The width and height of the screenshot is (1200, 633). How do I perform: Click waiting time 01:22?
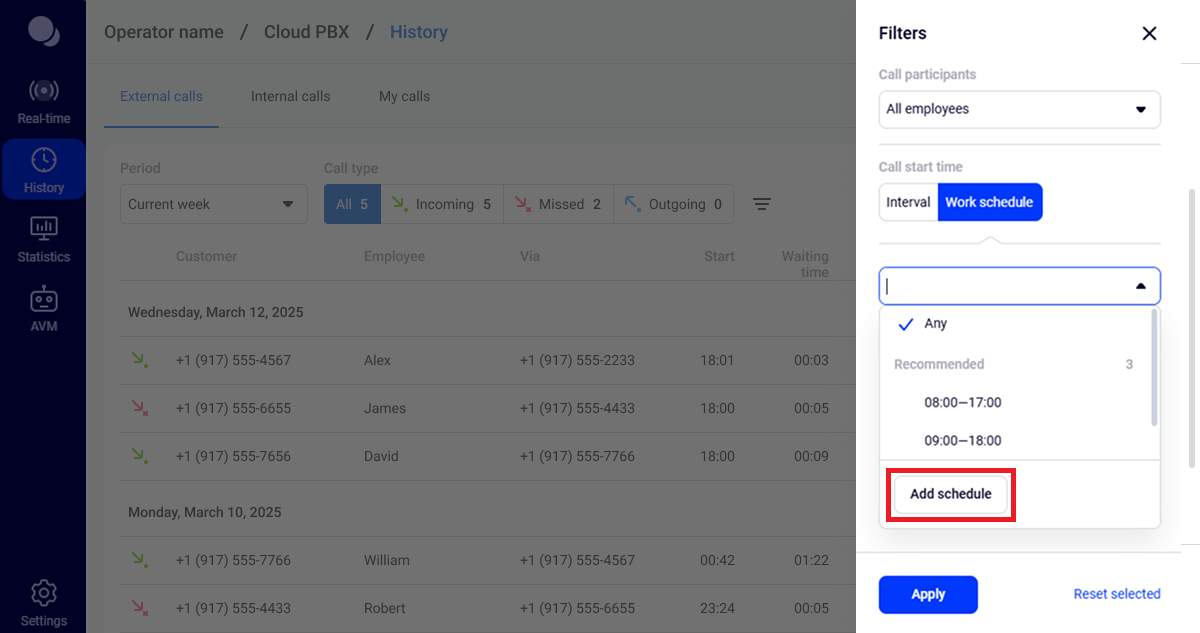[811, 560]
